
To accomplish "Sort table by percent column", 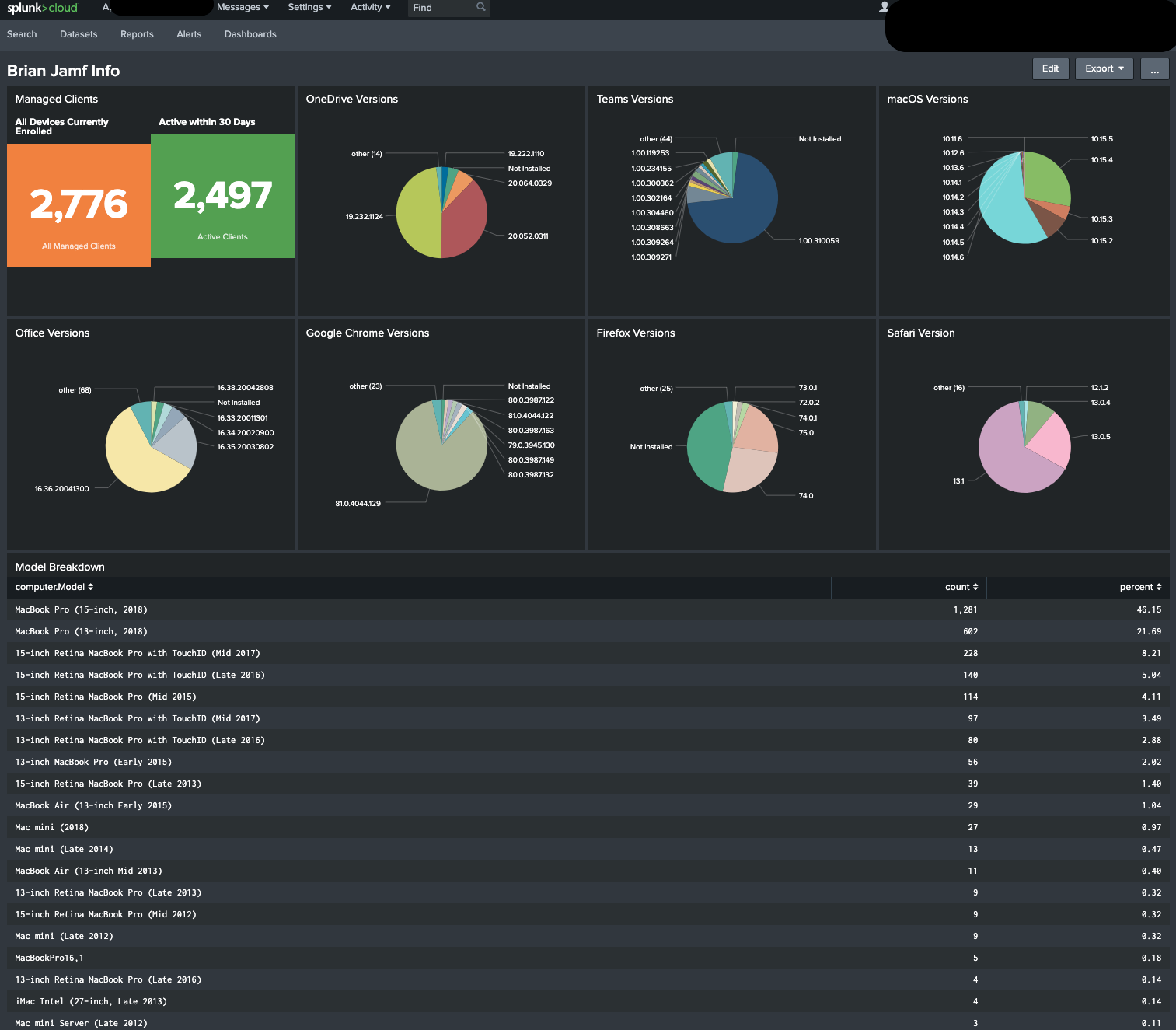I will click(1140, 587).
